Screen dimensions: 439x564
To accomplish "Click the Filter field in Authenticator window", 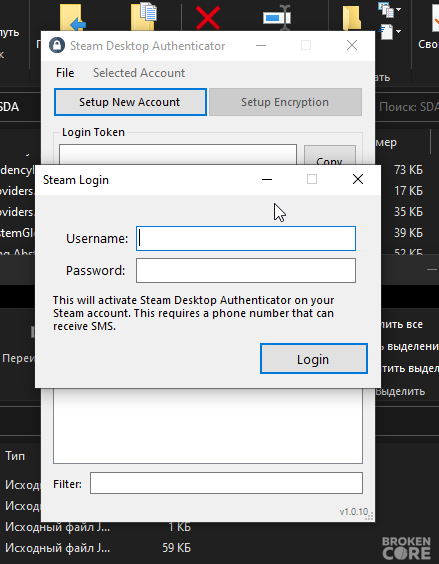I will point(226,483).
